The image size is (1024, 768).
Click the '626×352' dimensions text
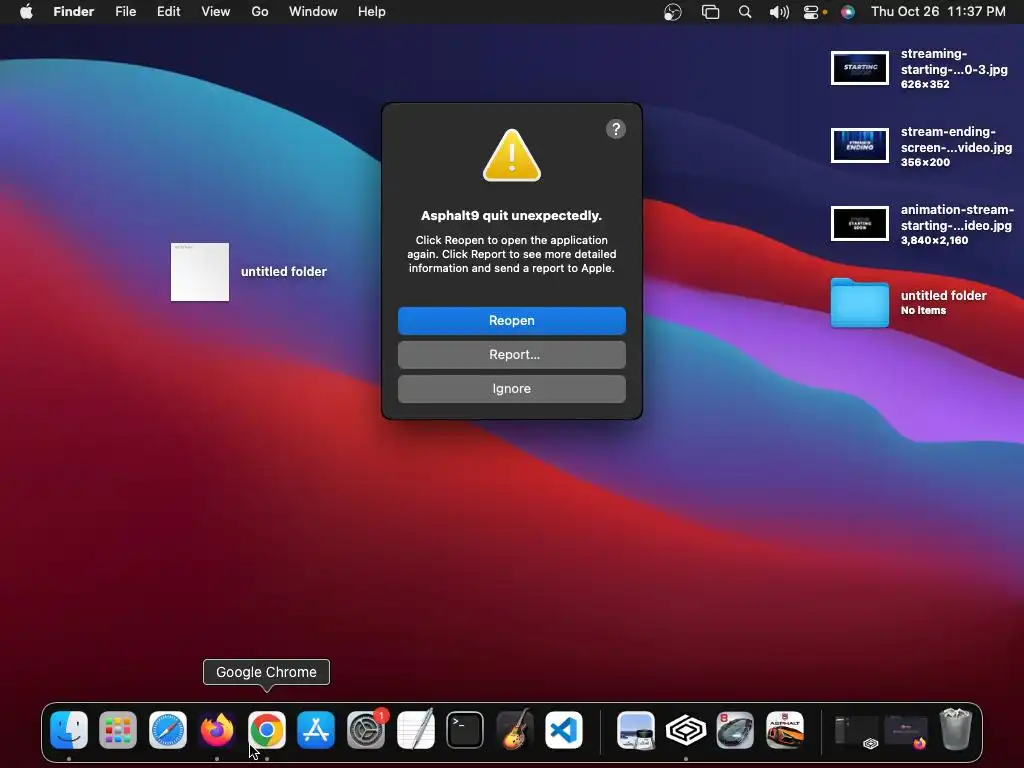[925, 84]
